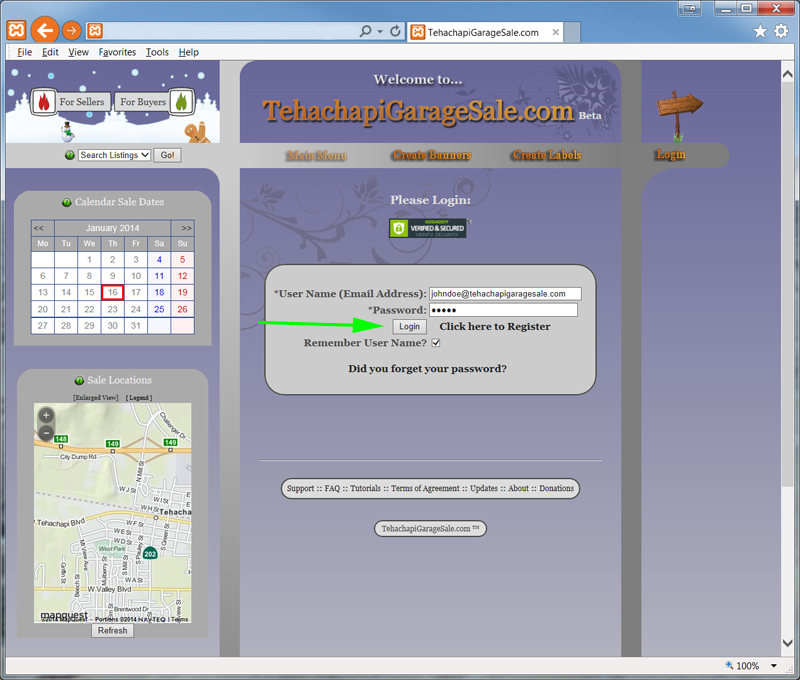Screen dimensions: 800x680
Task: Click the Tutorials footer link
Action: (365, 488)
